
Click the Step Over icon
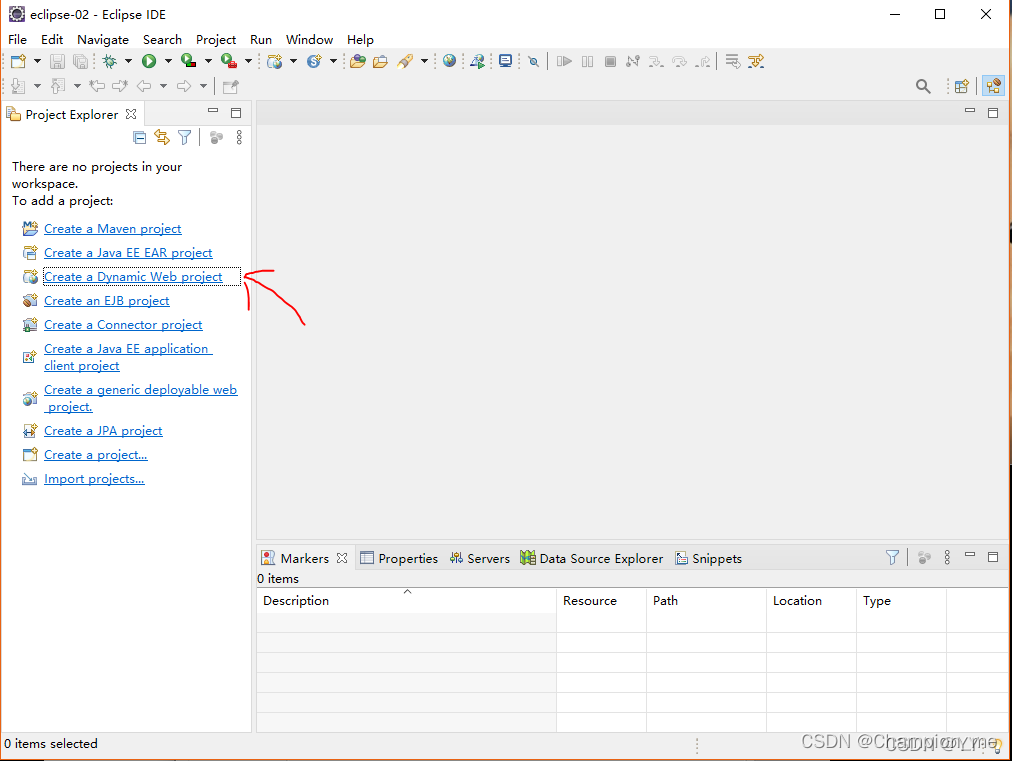679,61
